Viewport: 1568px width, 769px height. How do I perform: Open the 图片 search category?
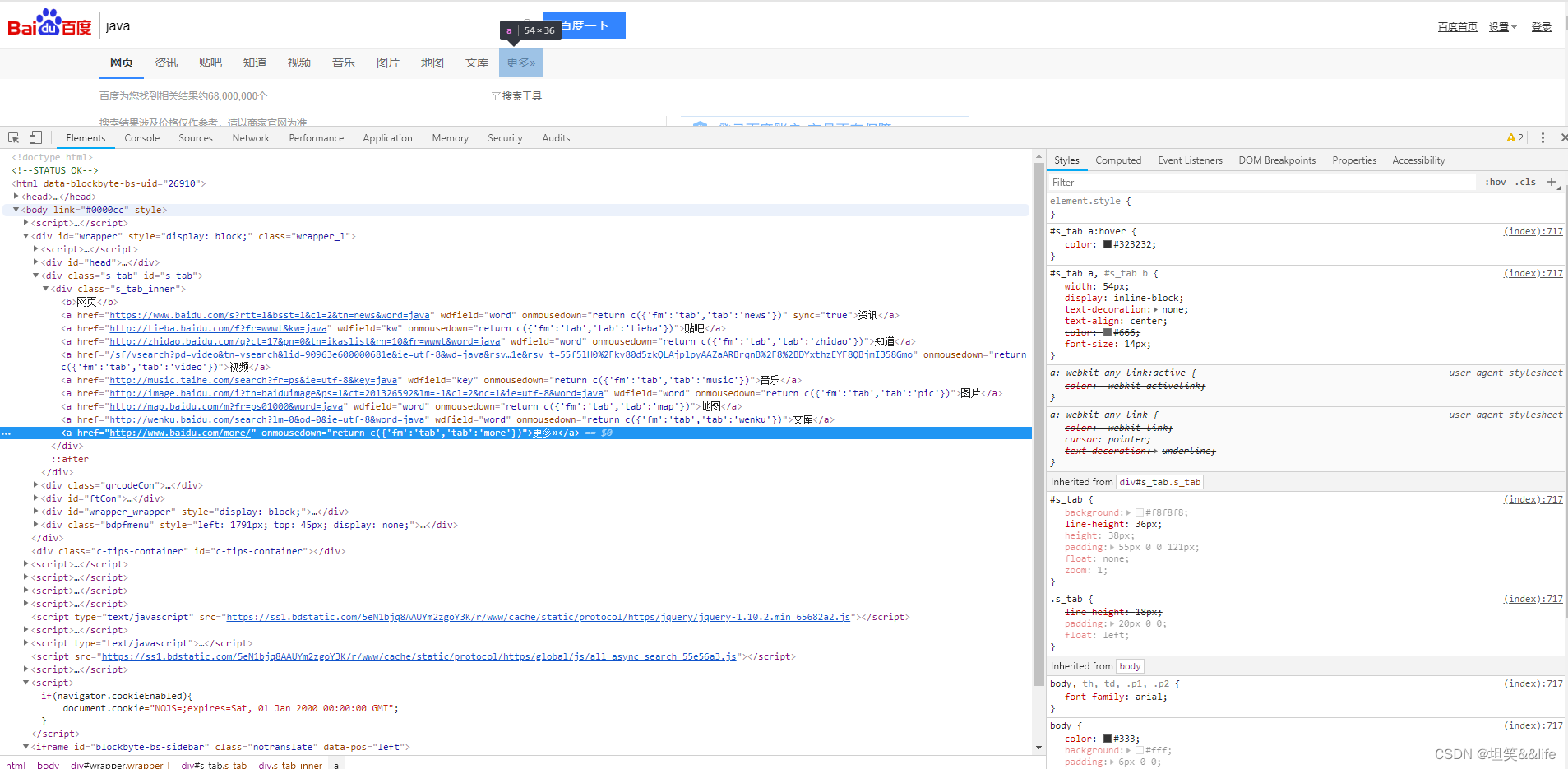click(388, 63)
